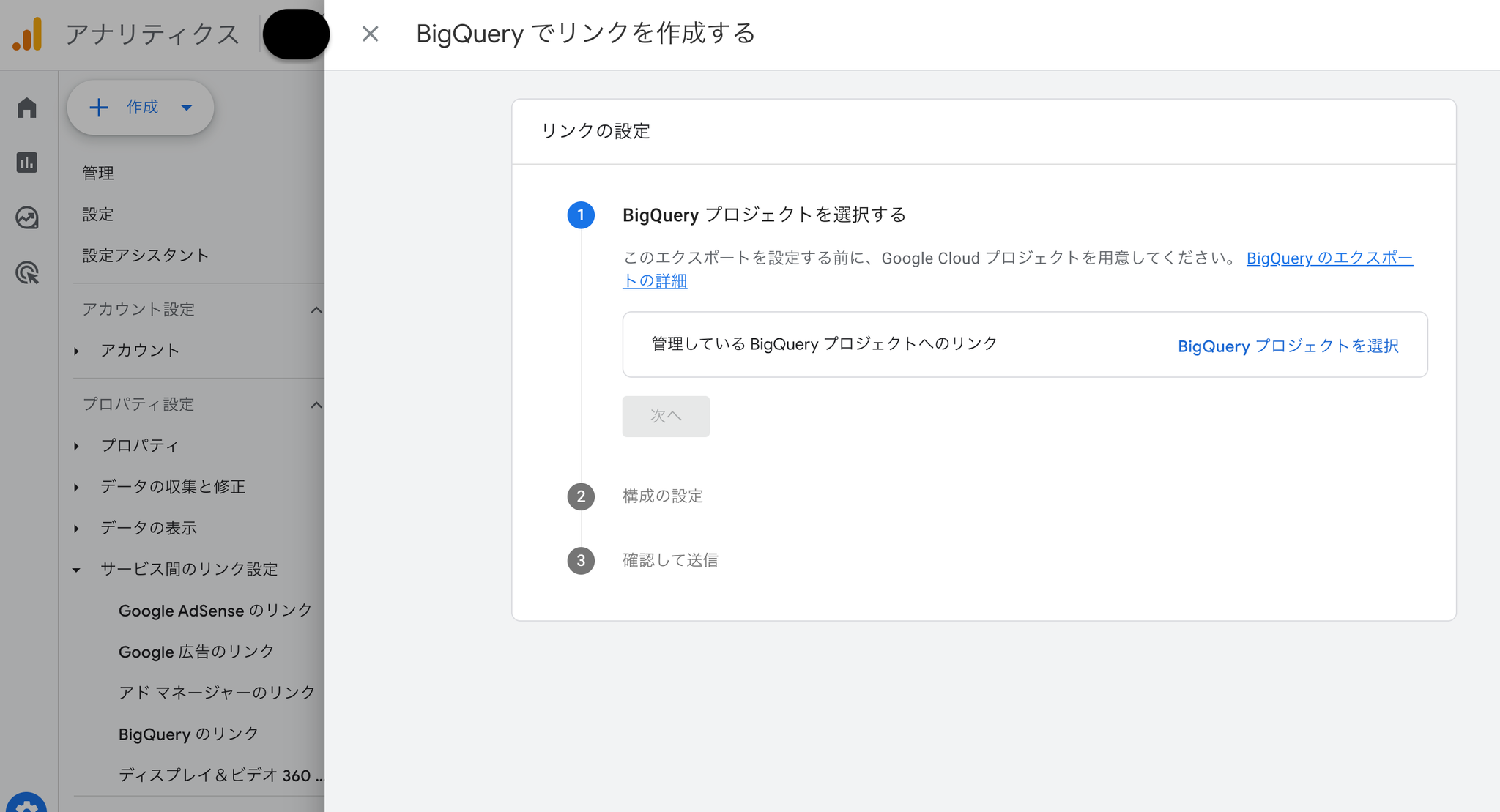Image resolution: width=1500 pixels, height=812 pixels.
Task: Click データの収集と修正 label
Action: pos(173,486)
